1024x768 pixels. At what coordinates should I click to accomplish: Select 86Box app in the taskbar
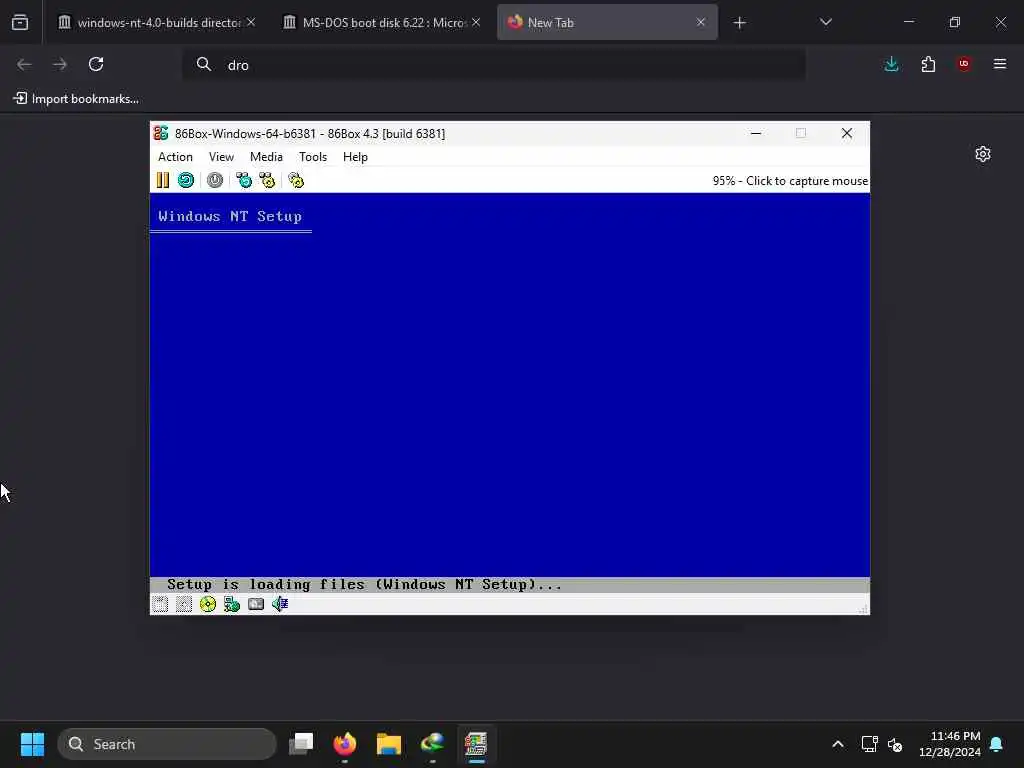(476, 744)
